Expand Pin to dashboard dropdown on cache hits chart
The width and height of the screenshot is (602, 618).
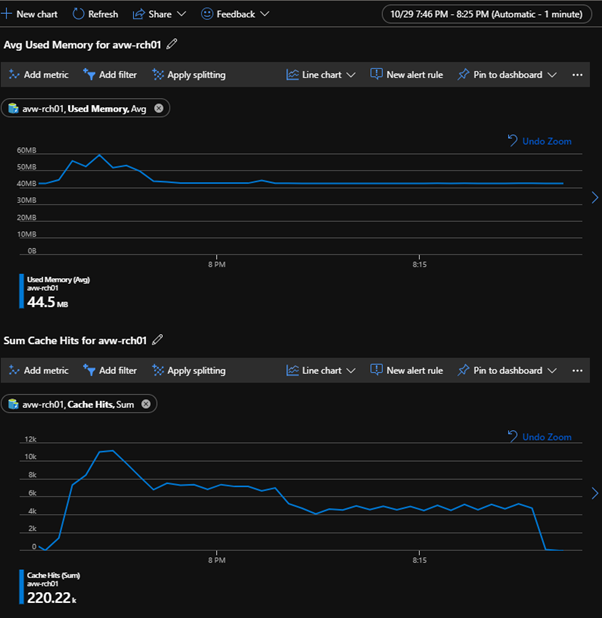tap(507, 371)
